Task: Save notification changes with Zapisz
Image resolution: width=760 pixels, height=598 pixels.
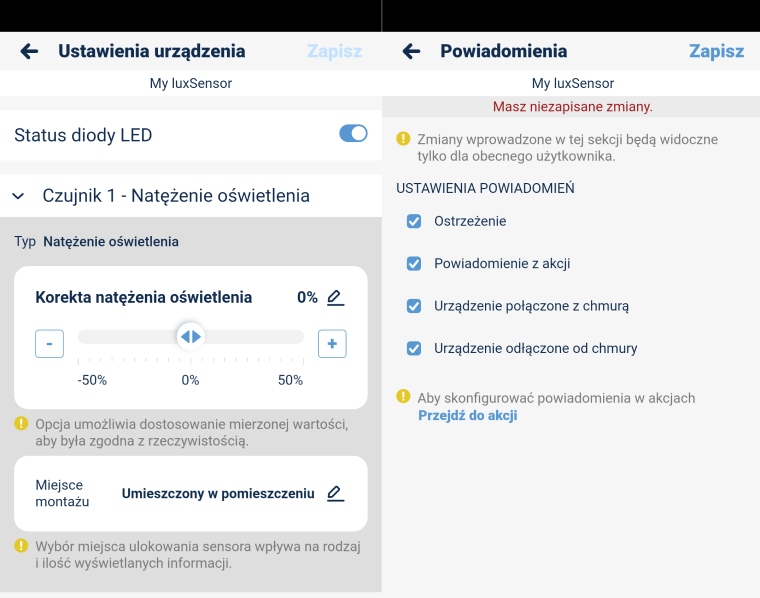Action: coord(716,51)
